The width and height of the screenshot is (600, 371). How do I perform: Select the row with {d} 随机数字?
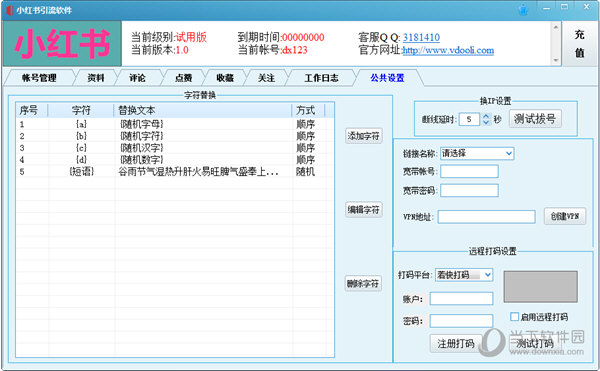pyautogui.click(x=175, y=159)
